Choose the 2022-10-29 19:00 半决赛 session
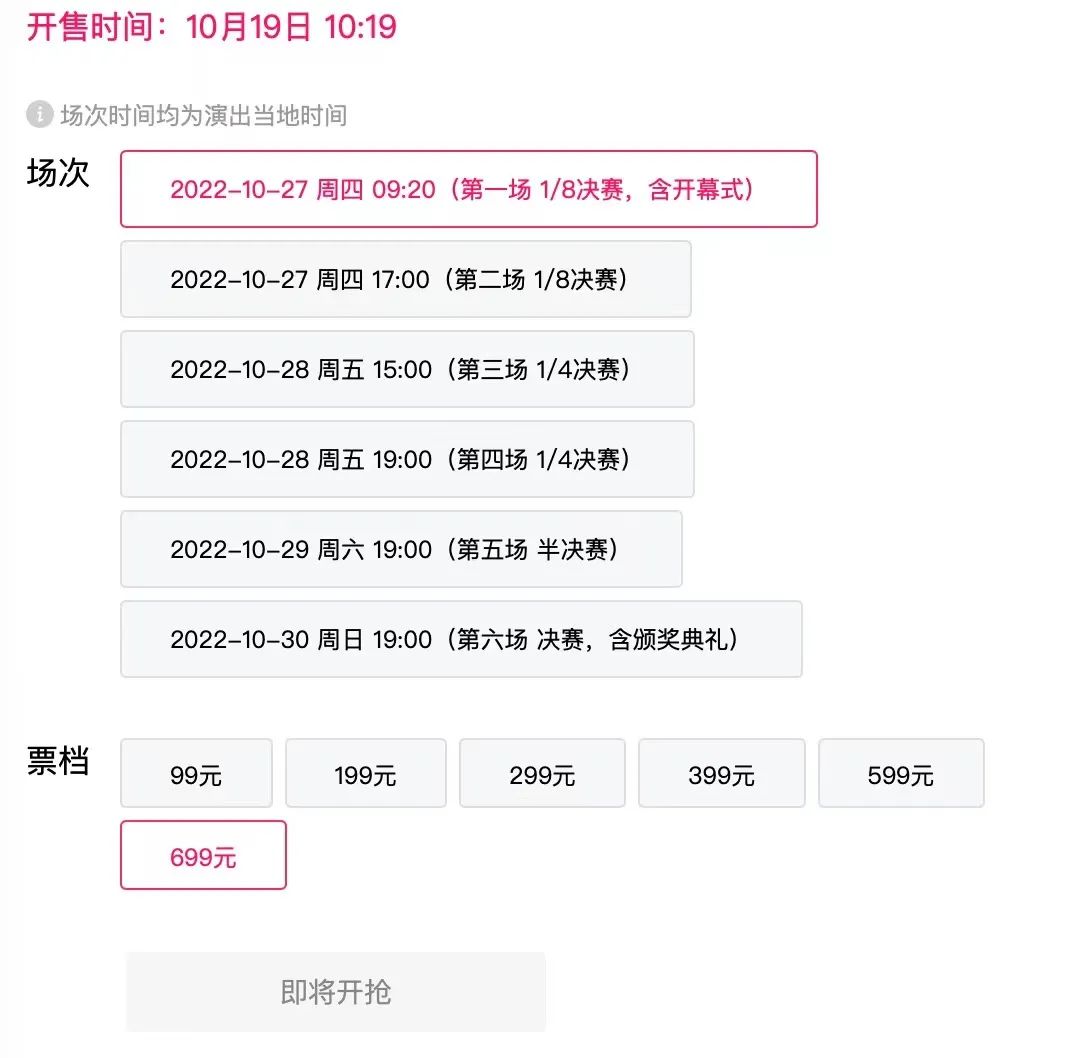 (x=400, y=549)
